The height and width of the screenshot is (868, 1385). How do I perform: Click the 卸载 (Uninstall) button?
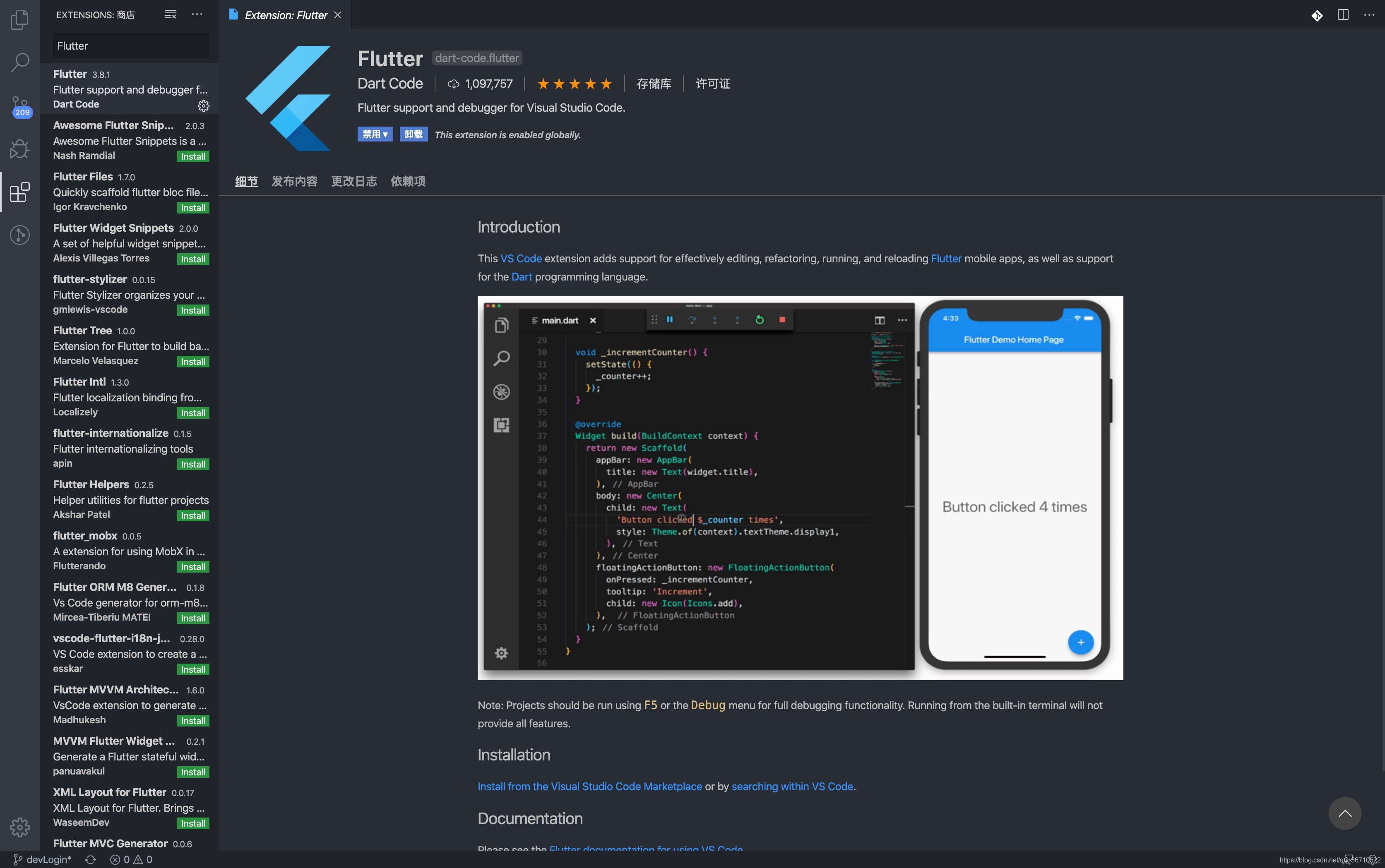click(x=414, y=134)
